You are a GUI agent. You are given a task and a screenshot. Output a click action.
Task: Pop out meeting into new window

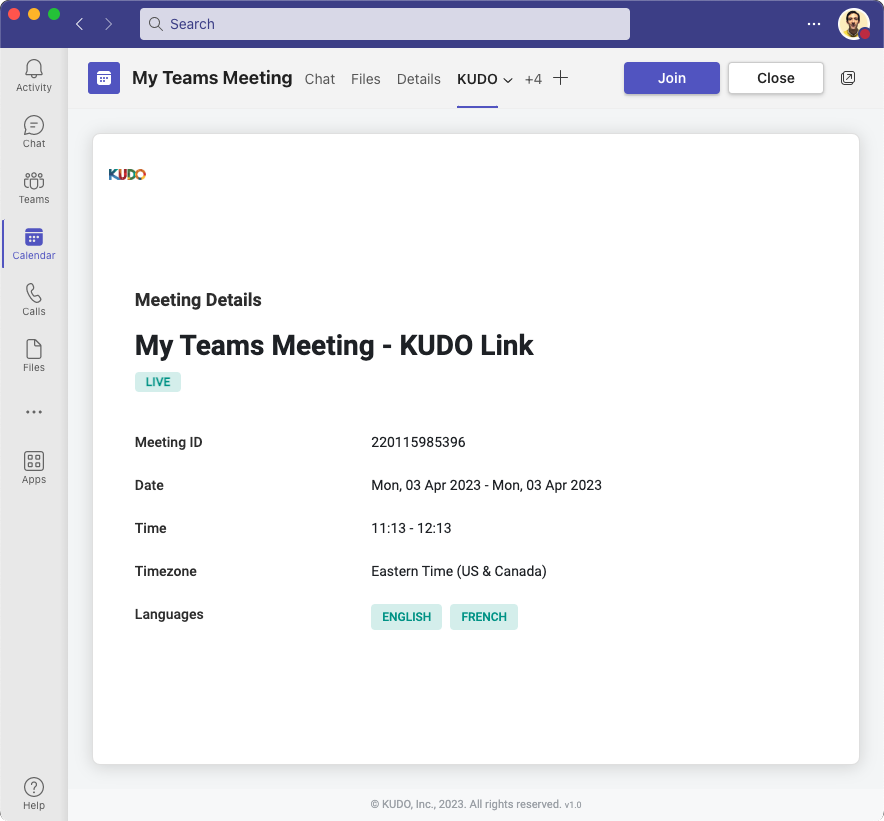pos(848,78)
